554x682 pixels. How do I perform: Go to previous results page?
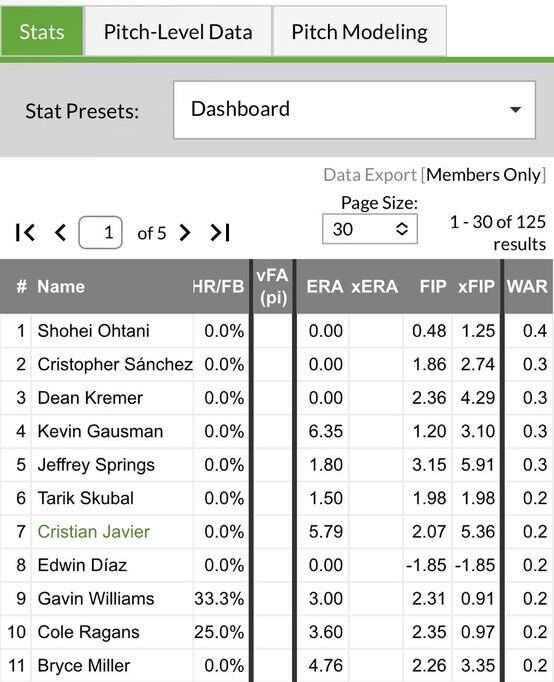pos(61,233)
